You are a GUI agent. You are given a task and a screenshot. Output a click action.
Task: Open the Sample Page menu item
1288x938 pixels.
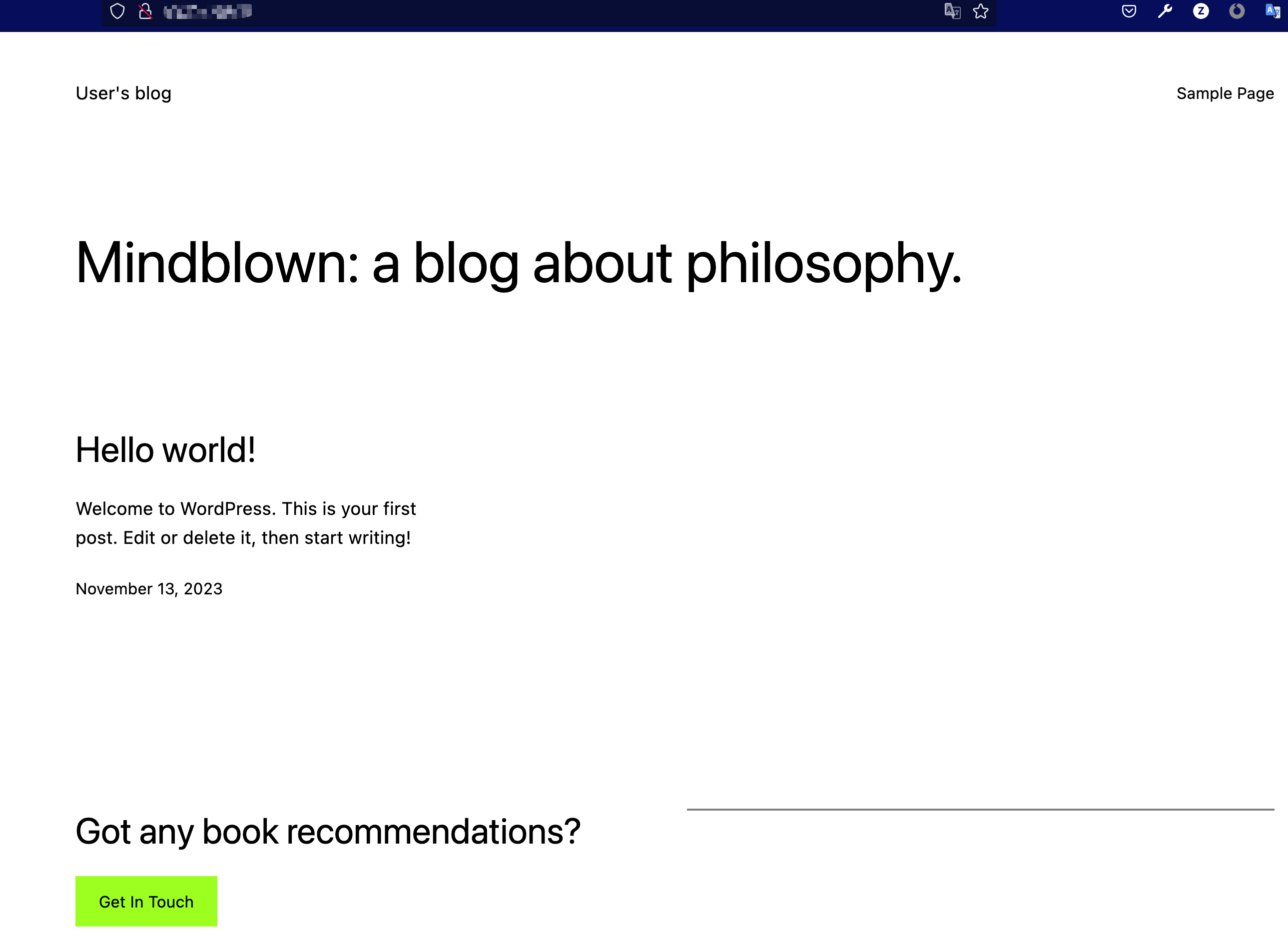coord(1225,93)
